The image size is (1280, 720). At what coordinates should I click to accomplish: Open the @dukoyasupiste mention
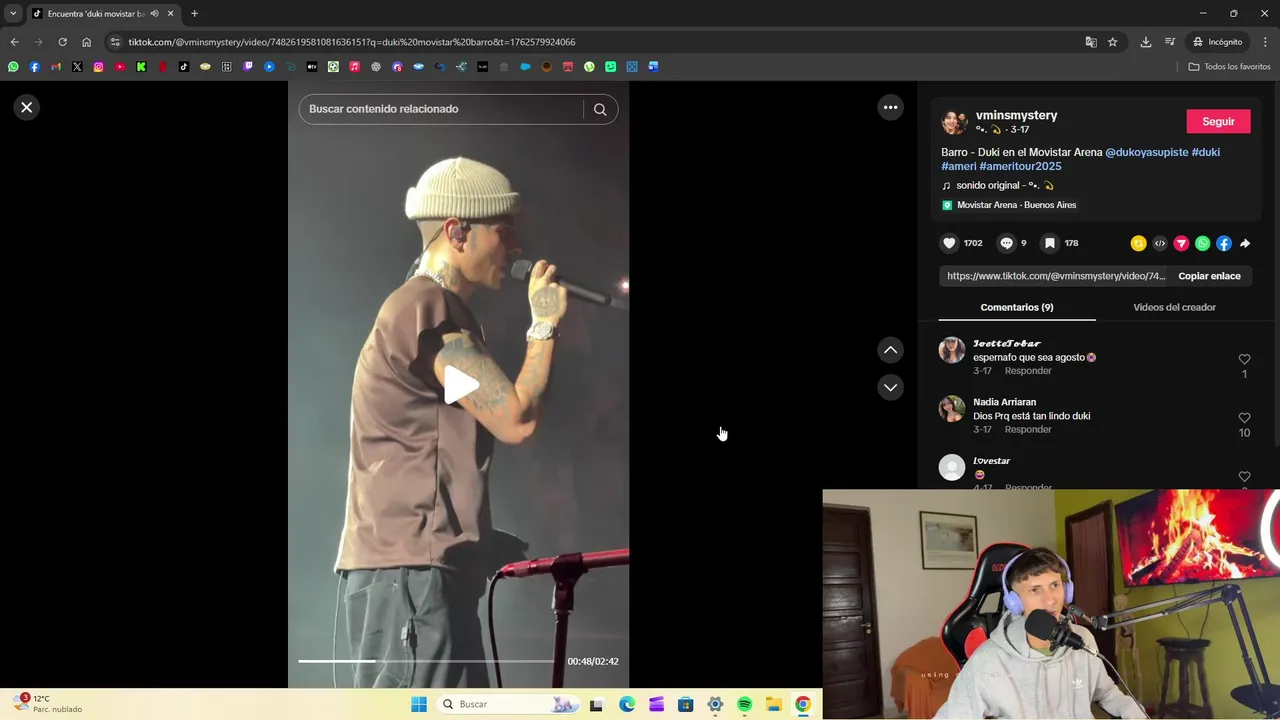click(x=1147, y=152)
